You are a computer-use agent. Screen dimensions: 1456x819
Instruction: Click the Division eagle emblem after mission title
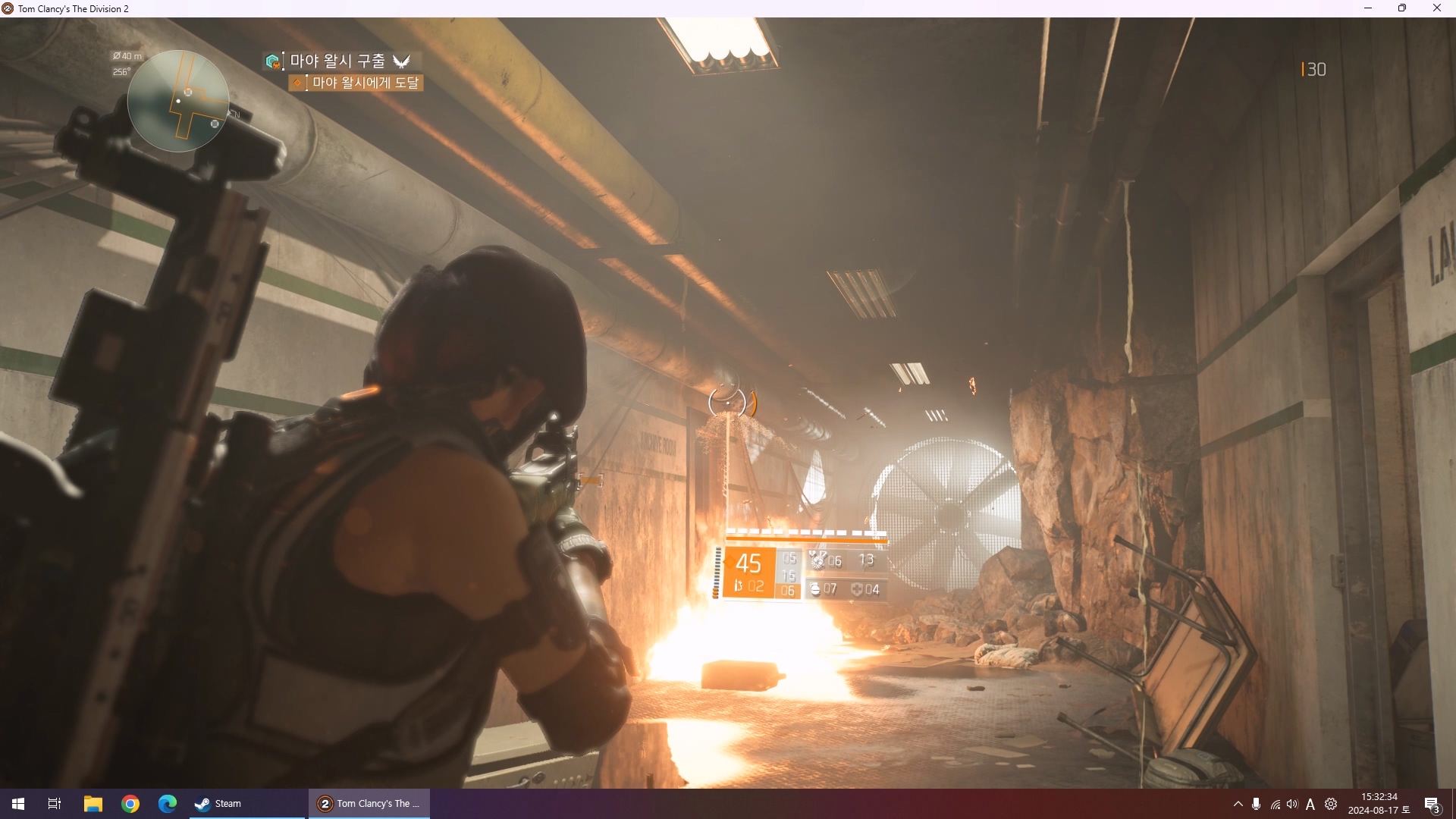pyautogui.click(x=401, y=61)
